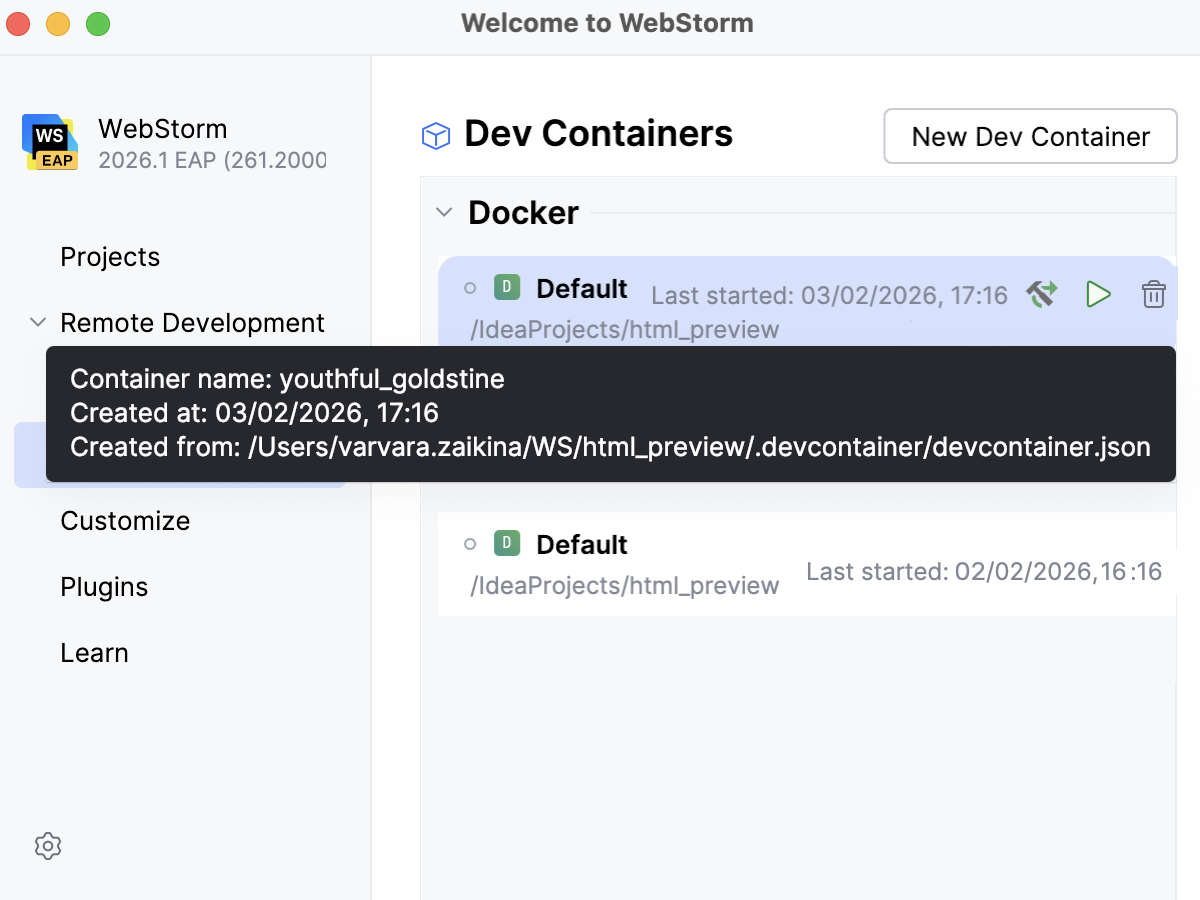Screen dimensions: 1200x900
Task: Start the Default container with the play icon
Action: pyautogui.click(x=1098, y=294)
